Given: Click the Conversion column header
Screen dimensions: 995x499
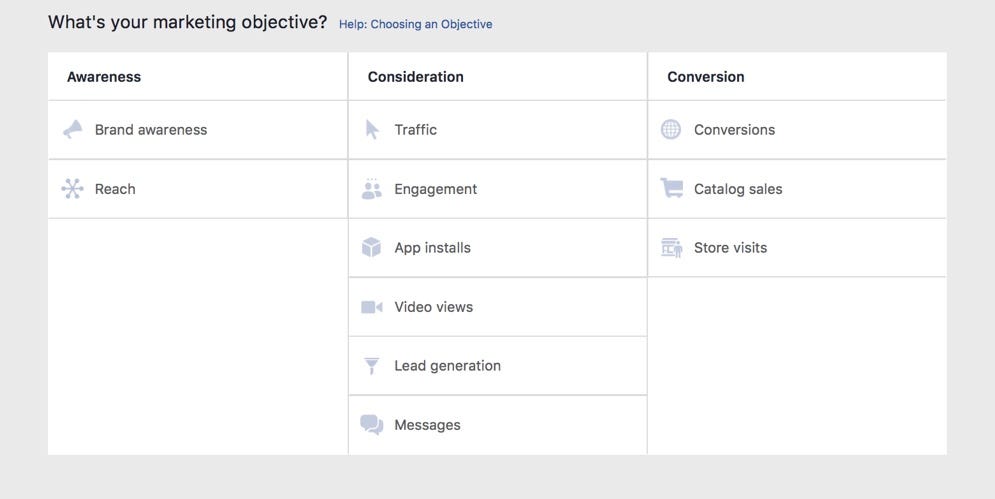Looking at the screenshot, I should click(706, 77).
